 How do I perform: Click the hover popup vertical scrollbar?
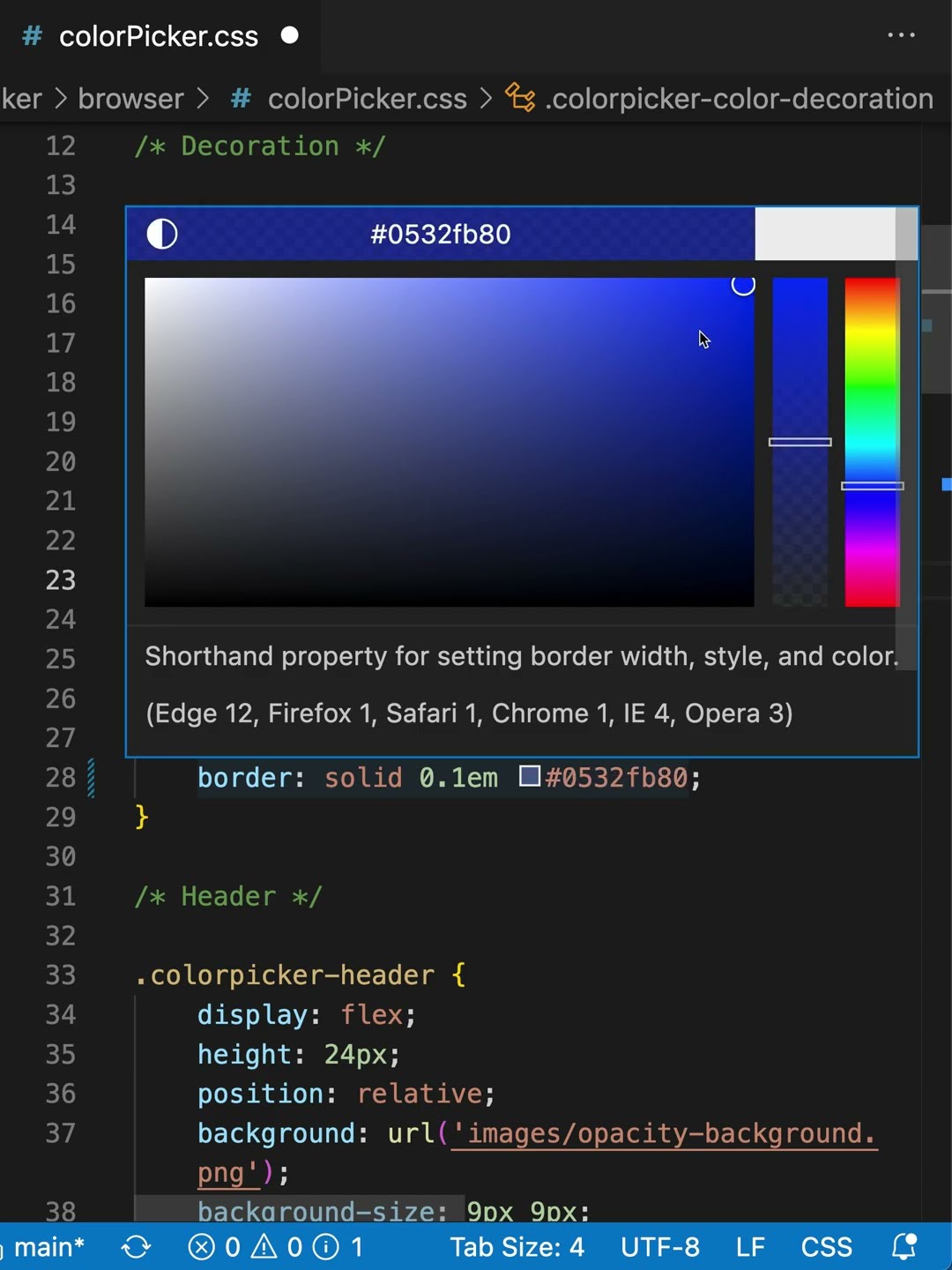906,438
